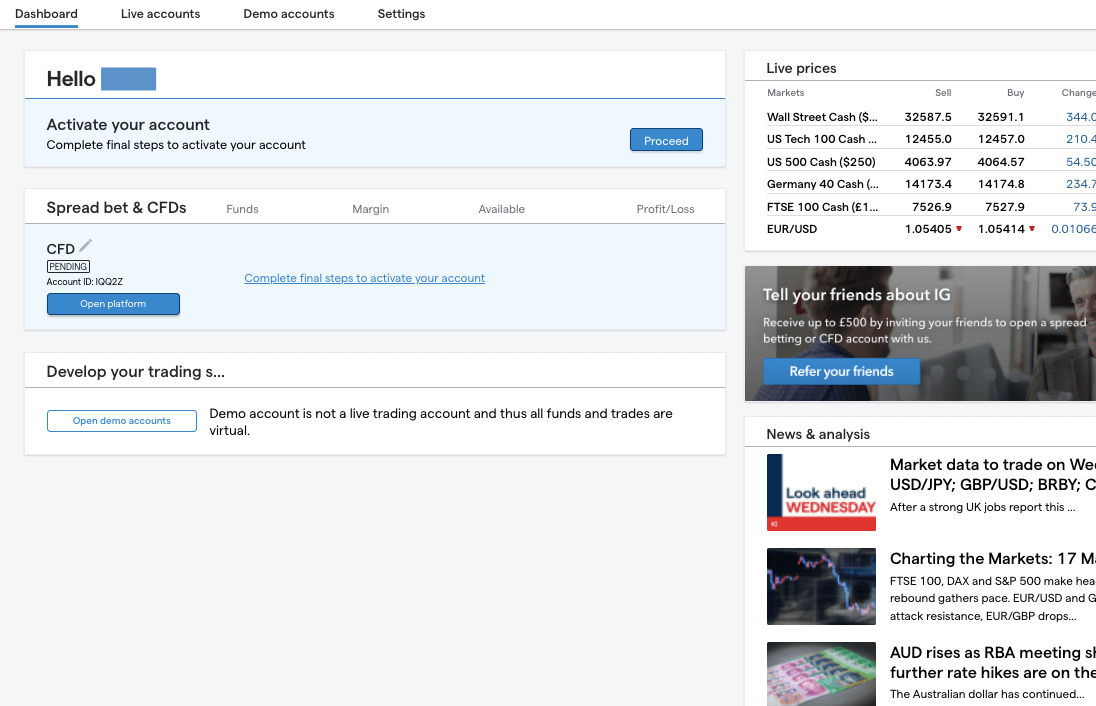Screen dimensions: 1096x706
Task: Click Refer your friends button
Action: (x=842, y=371)
